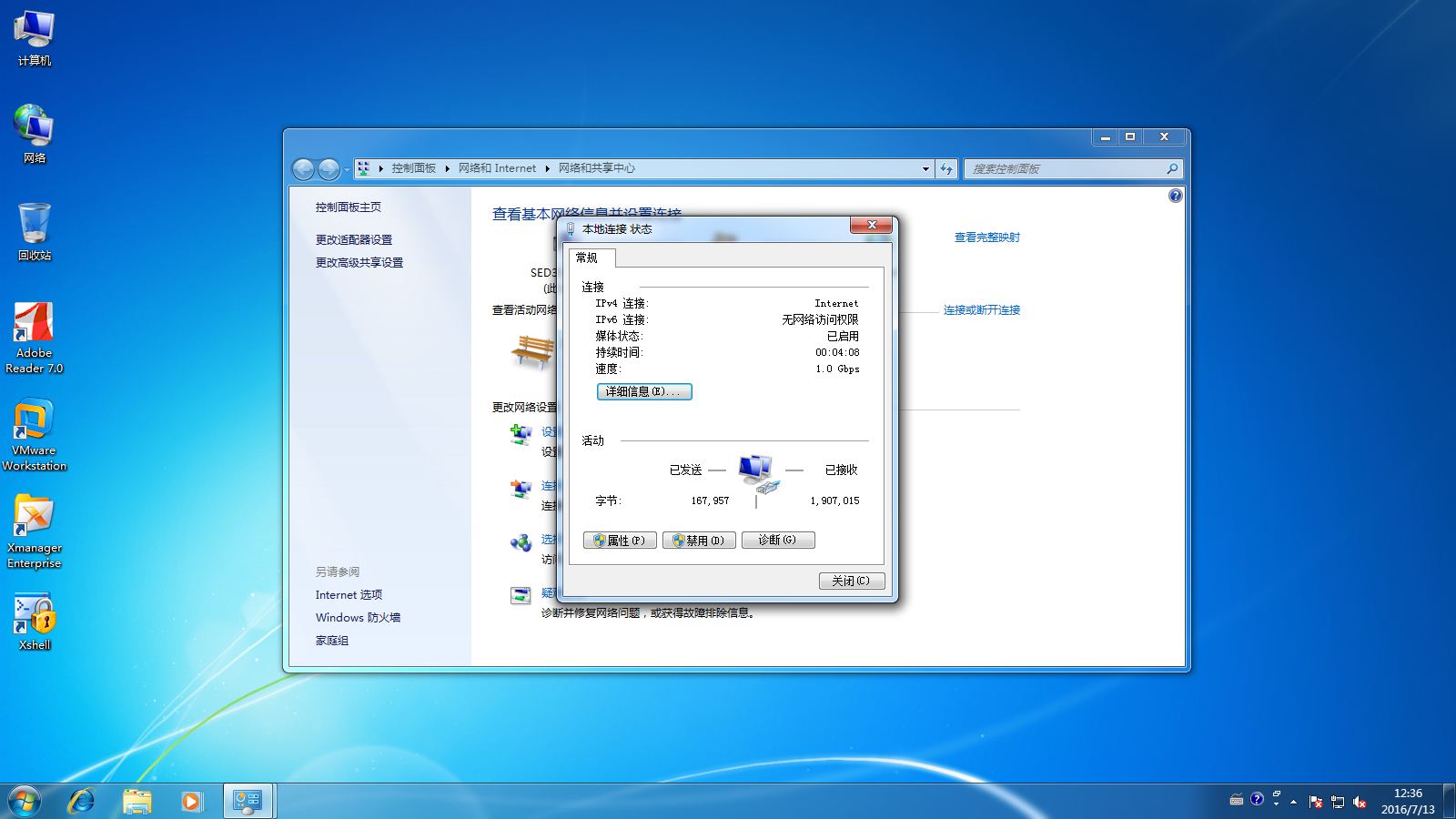Image resolution: width=1456 pixels, height=819 pixels.
Task: Click the 详细信息(E)... button
Action: pos(644,391)
